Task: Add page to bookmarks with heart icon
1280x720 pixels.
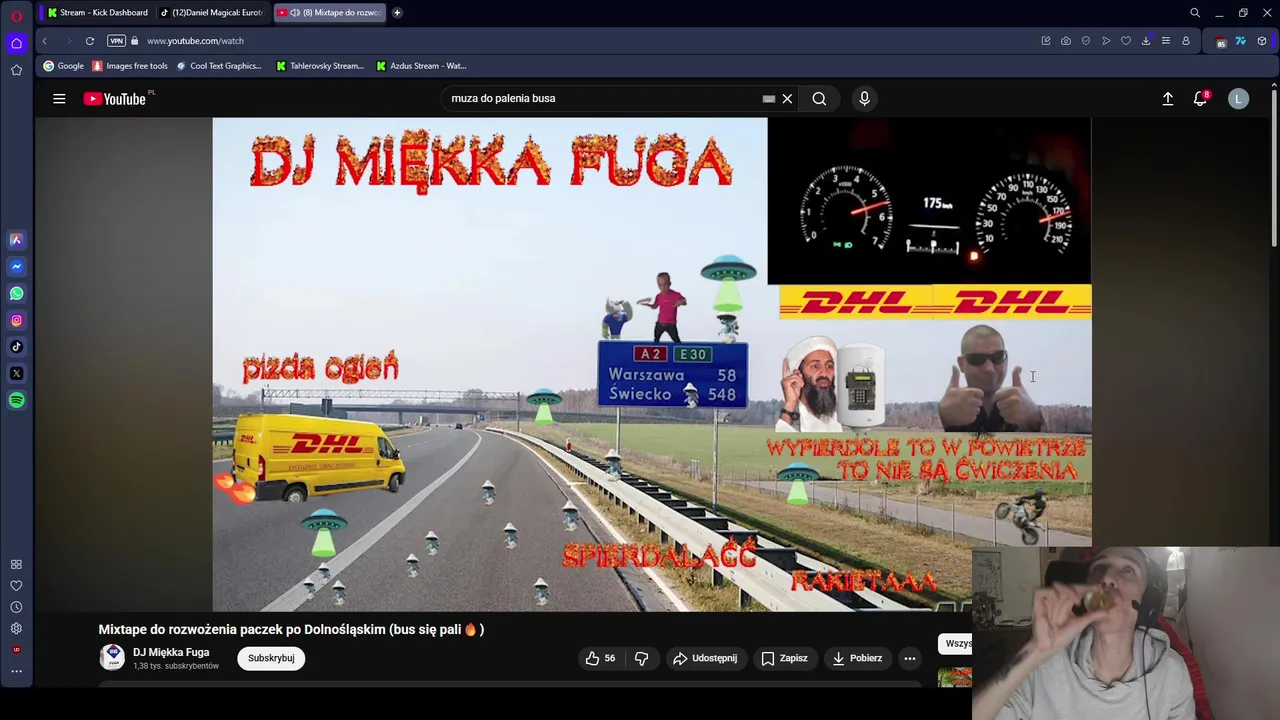Action: 1126,41
